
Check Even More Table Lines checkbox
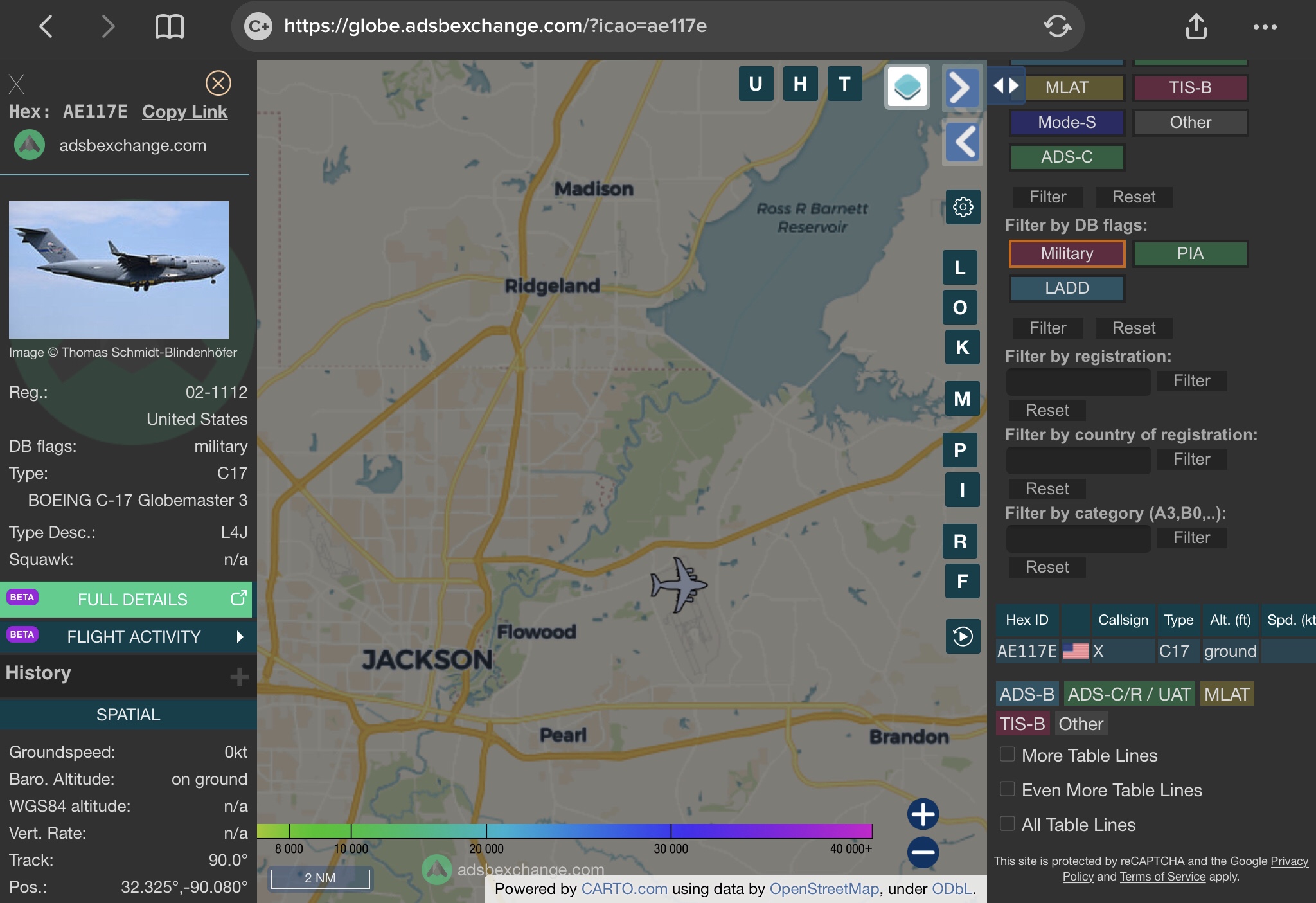(1007, 789)
